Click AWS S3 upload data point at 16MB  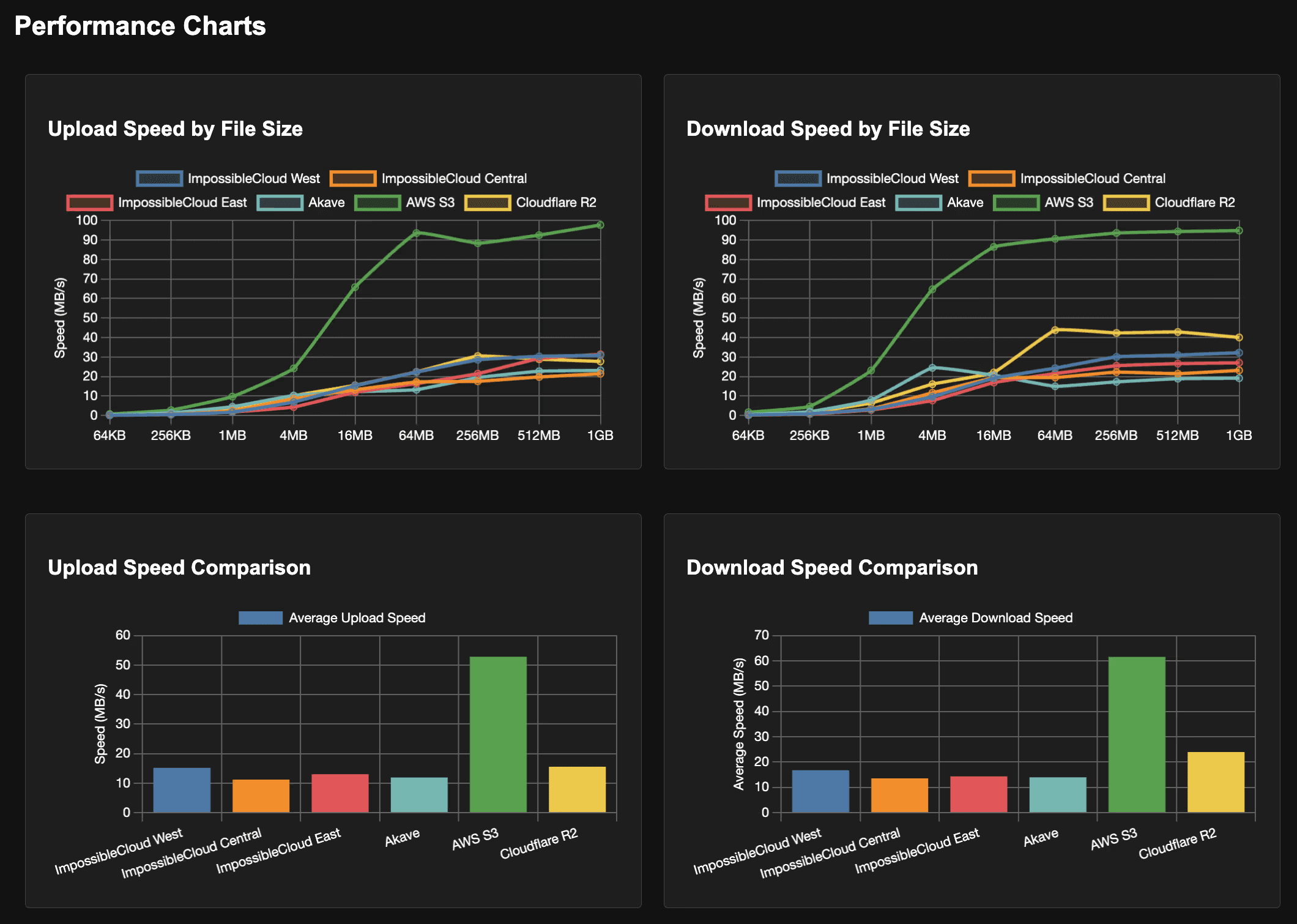[x=355, y=287]
